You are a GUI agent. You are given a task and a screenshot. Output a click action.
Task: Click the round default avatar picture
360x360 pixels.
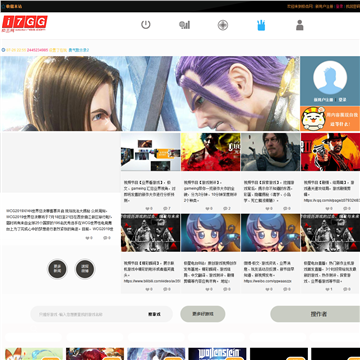pyautogui.click(x=330, y=77)
